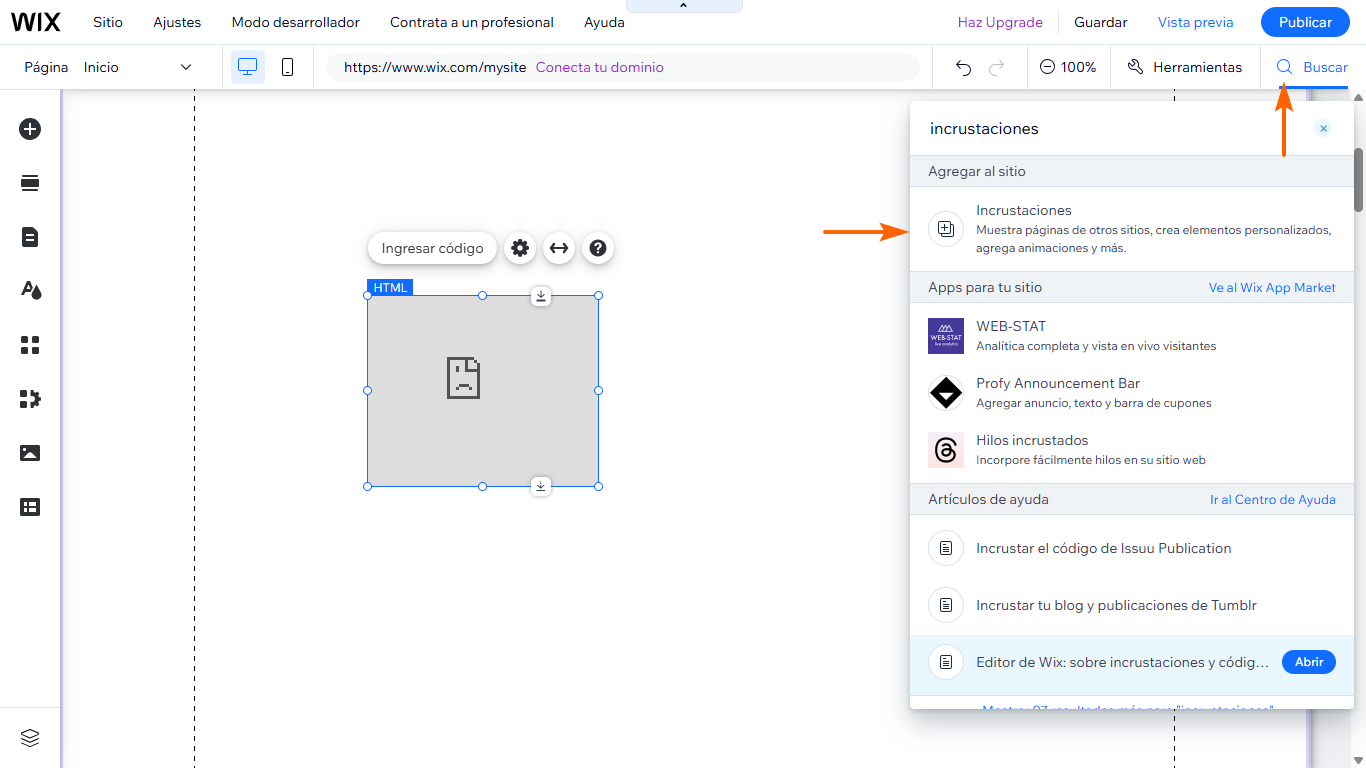Open the Ayuda menu
Image resolution: width=1366 pixels, height=768 pixels.
(604, 22)
